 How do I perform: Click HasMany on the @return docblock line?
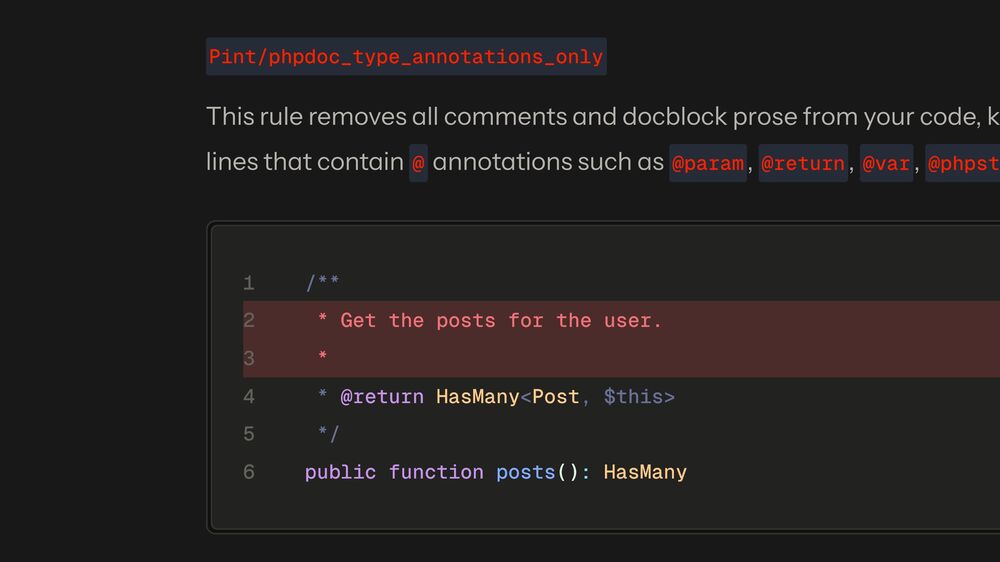point(477,397)
